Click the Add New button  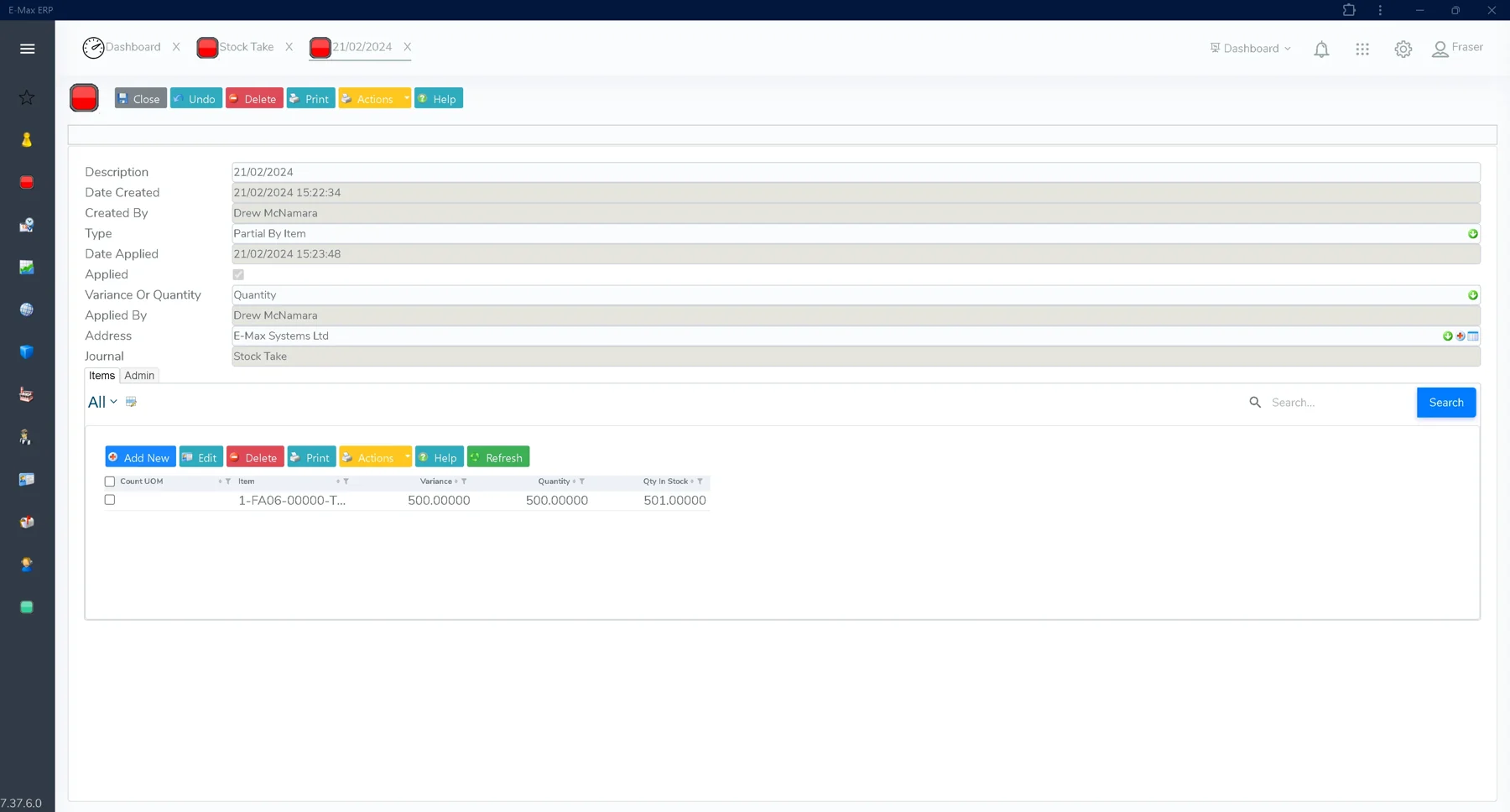(140, 457)
